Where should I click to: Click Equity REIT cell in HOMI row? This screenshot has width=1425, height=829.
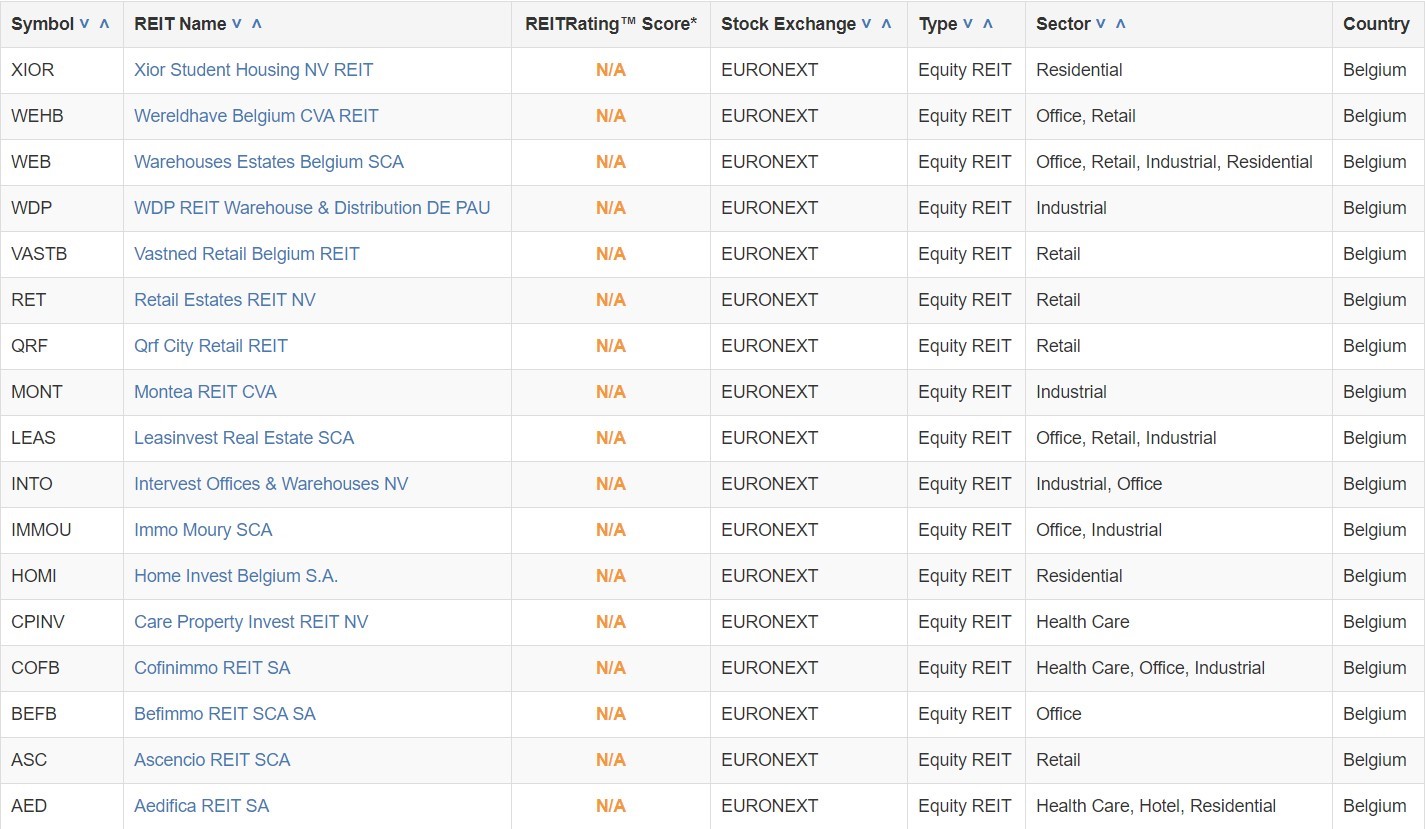pos(966,576)
